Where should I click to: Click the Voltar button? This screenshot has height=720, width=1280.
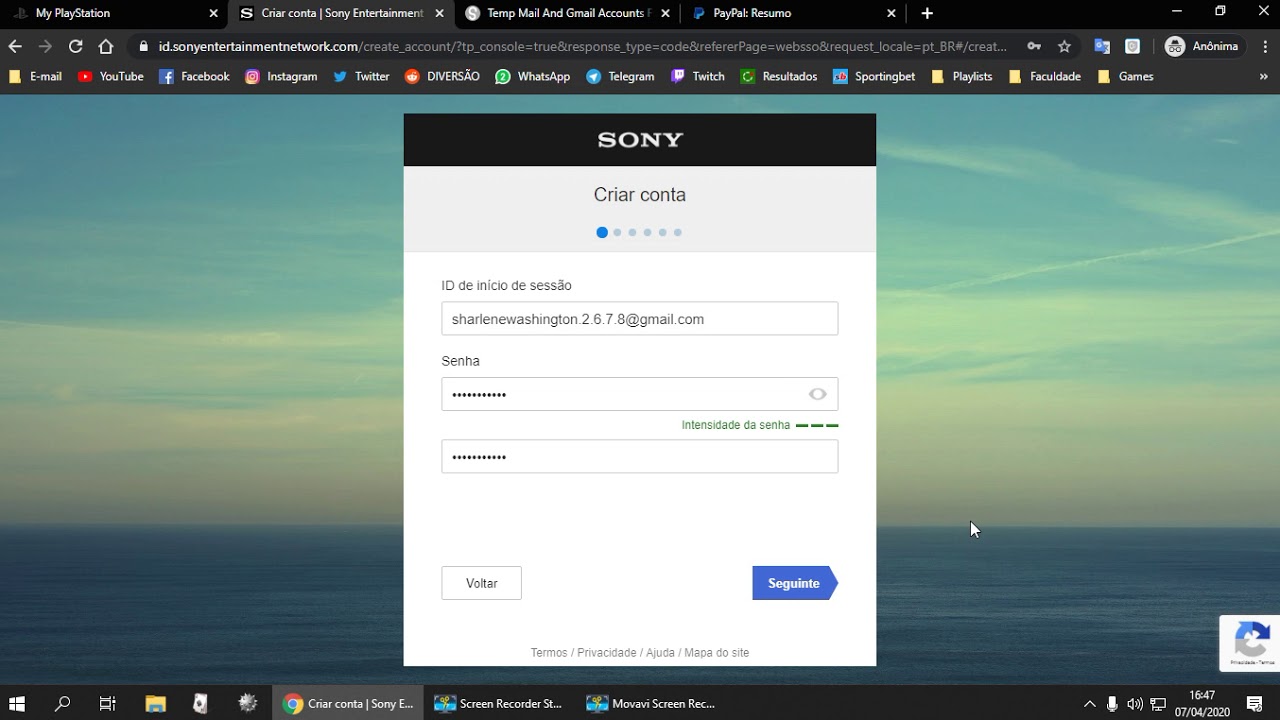pos(481,583)
